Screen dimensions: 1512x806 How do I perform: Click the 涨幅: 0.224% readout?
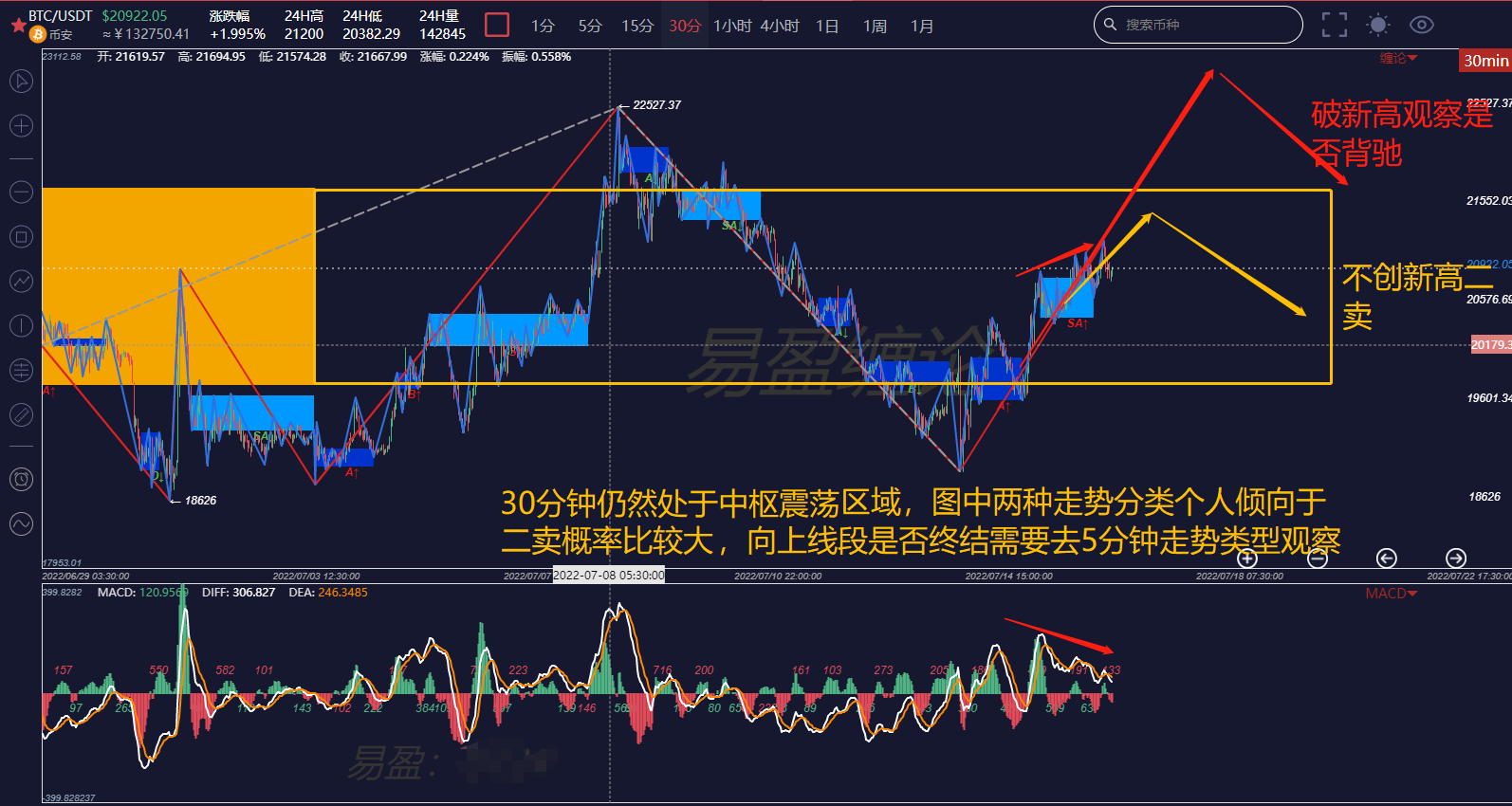[454, 57]
